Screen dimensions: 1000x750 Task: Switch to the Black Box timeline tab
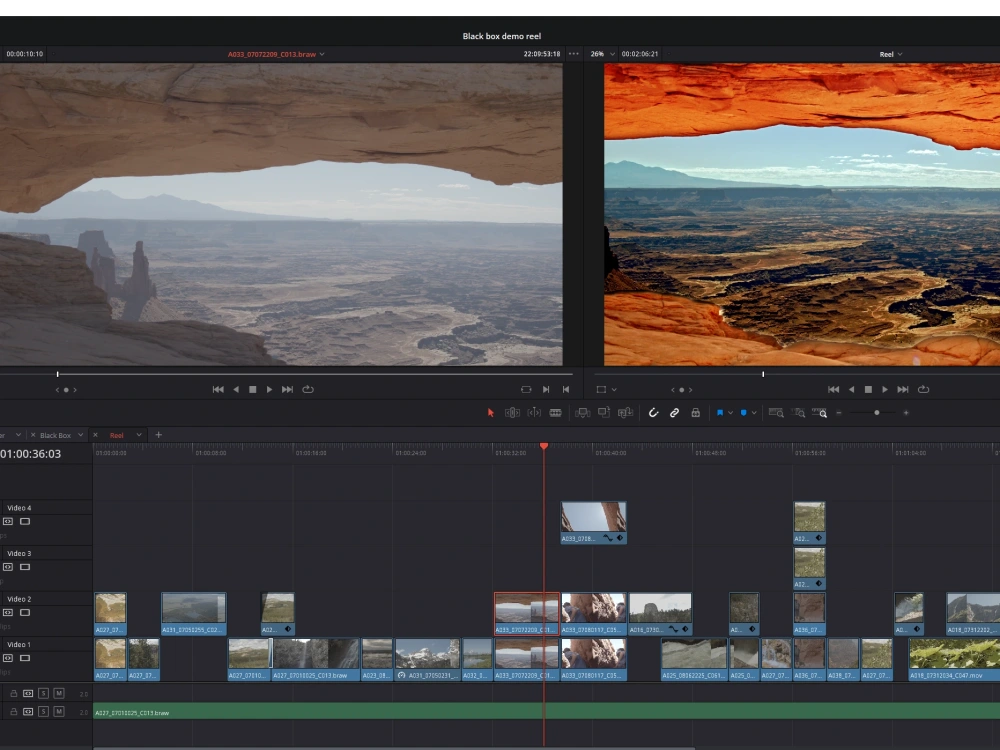pos(55,435)
